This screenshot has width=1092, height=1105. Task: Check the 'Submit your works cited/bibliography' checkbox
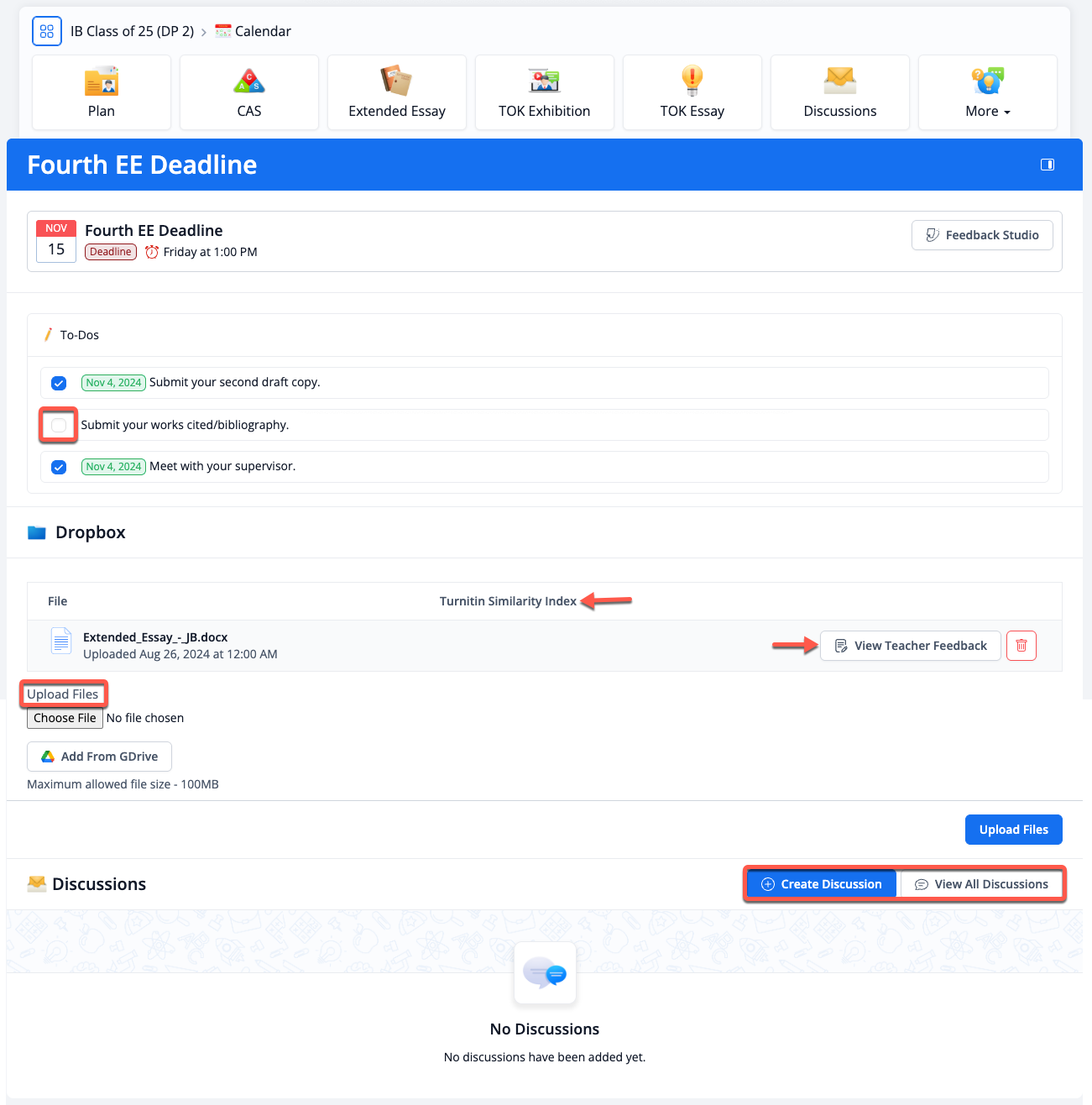click(59, 426)
